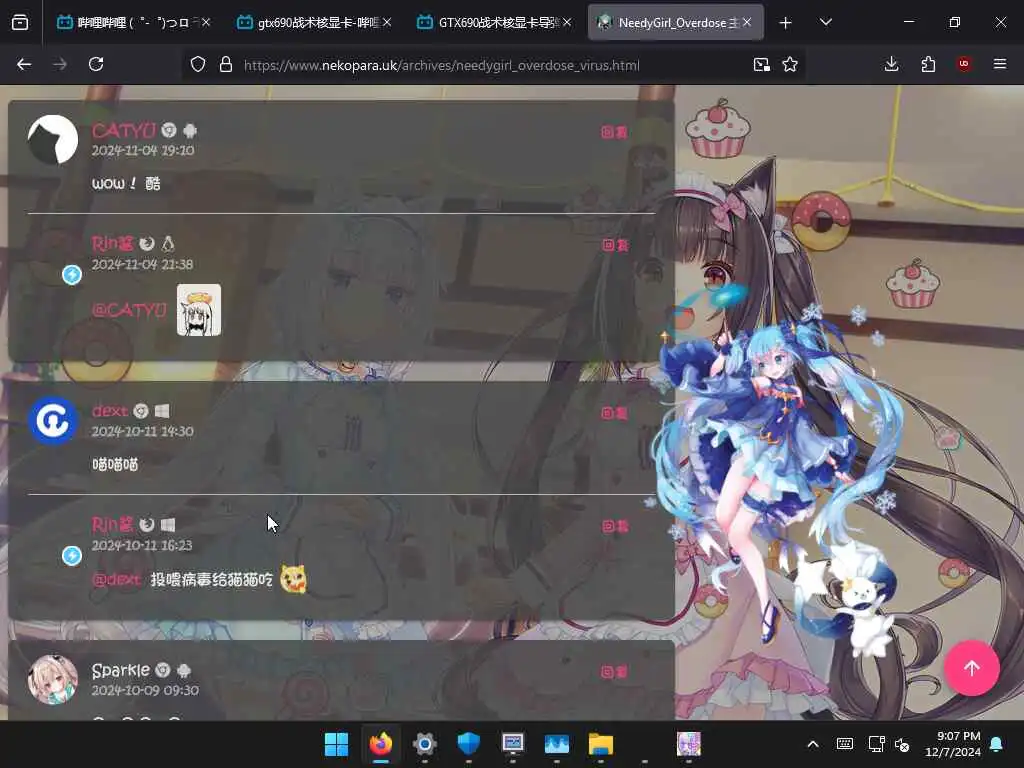Open dext's blue avatar

[53, 421]
